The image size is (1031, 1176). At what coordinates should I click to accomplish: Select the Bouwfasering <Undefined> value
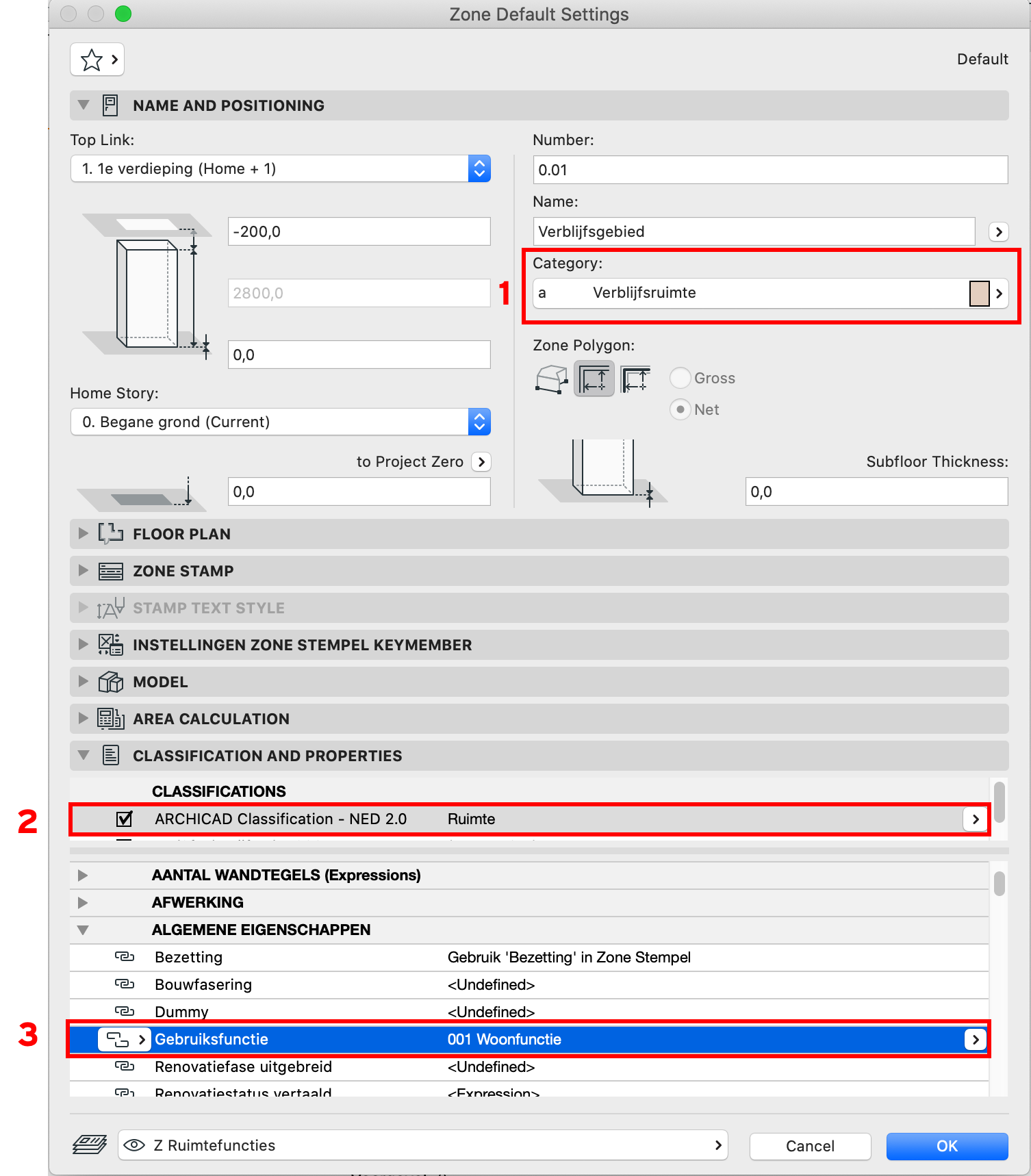click(x=491, y=984)
